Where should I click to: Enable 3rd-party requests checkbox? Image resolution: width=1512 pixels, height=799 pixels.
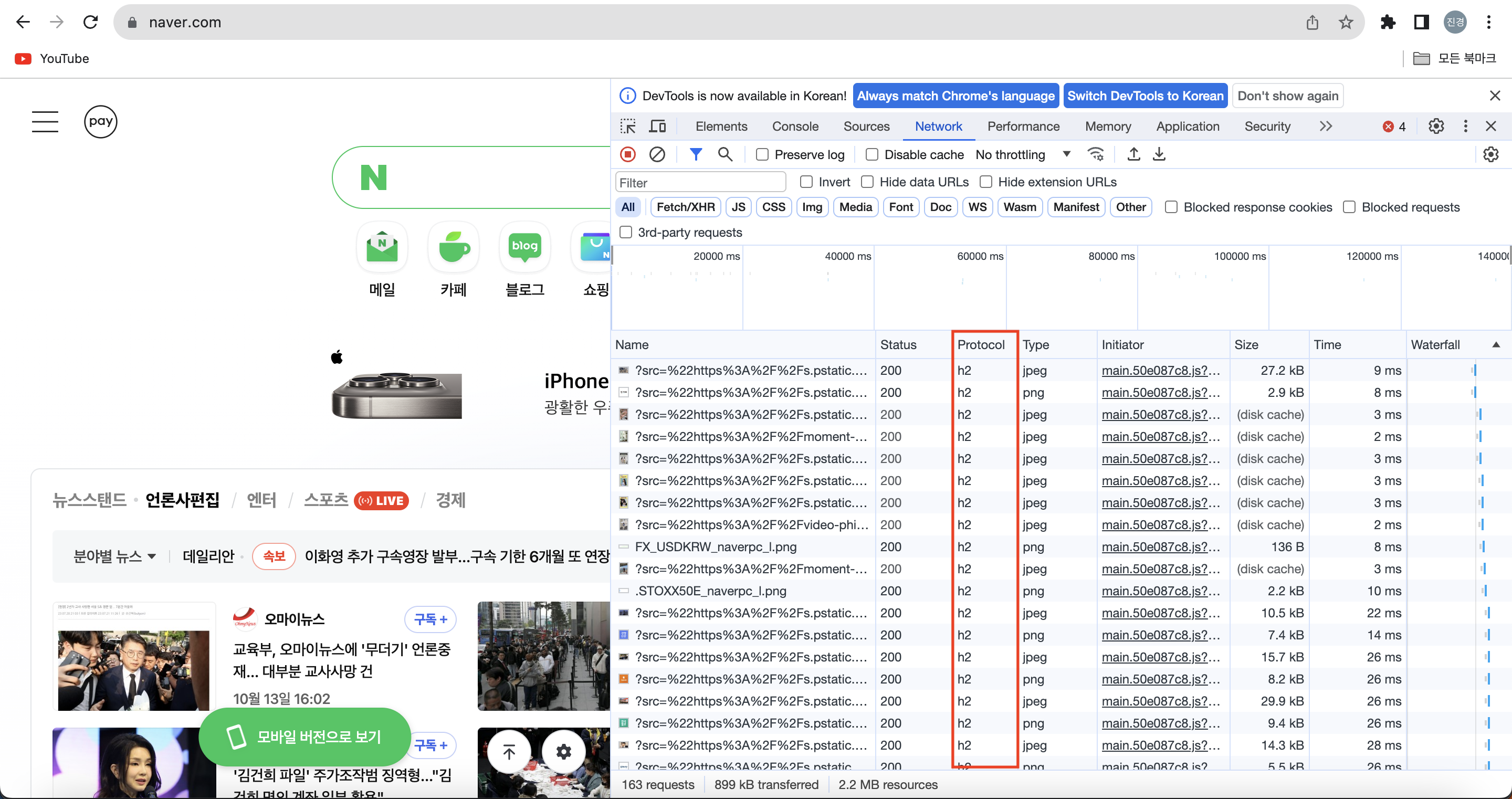(626, 233)
